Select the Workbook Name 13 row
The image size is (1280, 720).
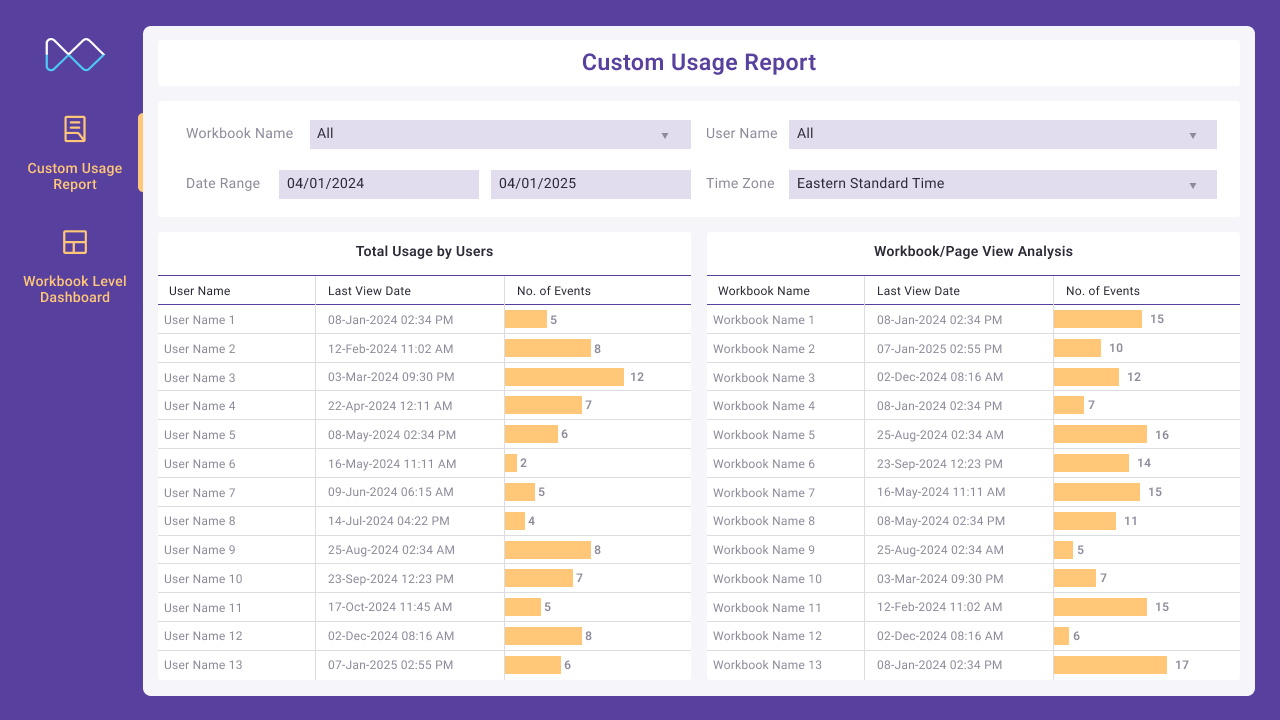(x=766, y=664)
